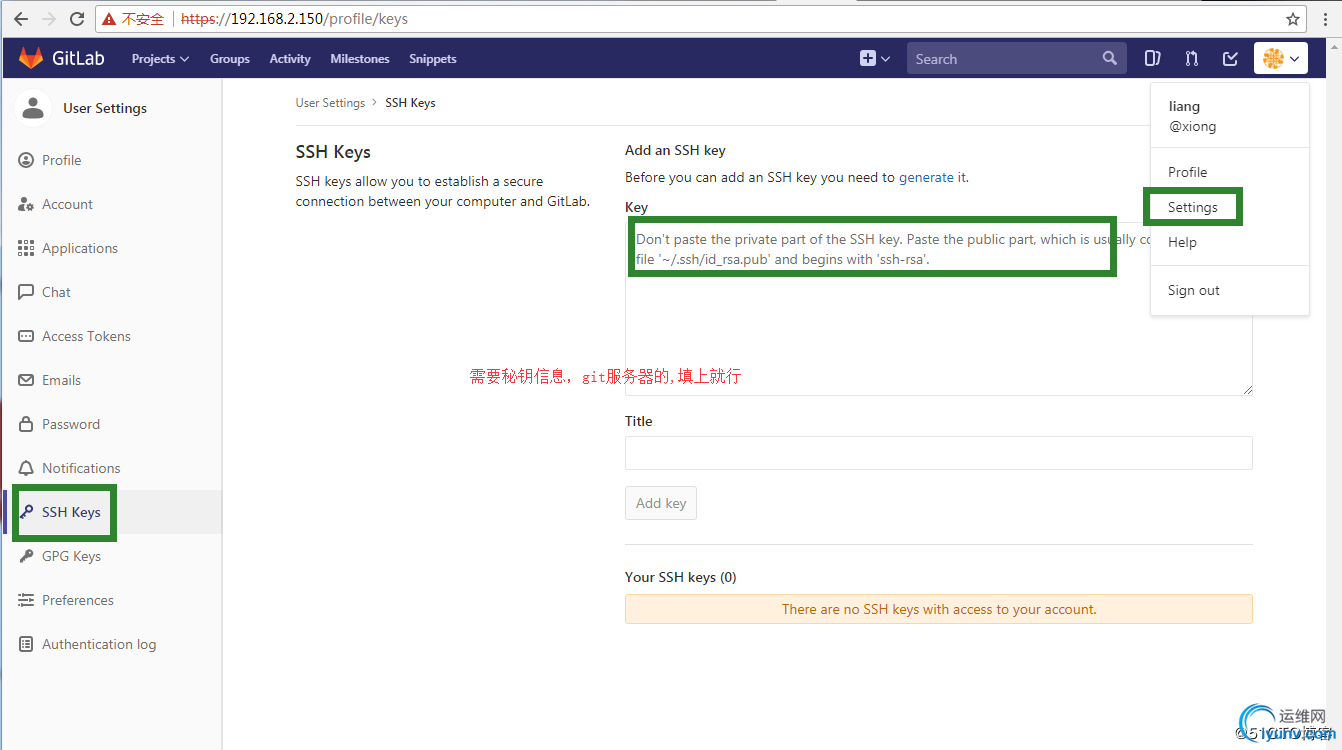Screen dimensions: 1342x750
Task: Open Milestones in the top navbar
Action: tap(360, 59)
